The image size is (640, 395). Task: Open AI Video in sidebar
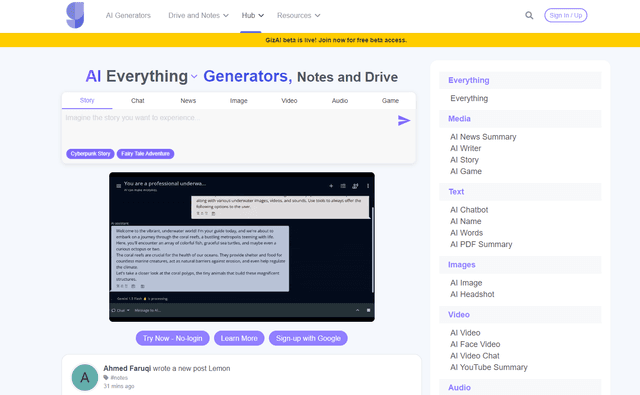pos(465,333)
